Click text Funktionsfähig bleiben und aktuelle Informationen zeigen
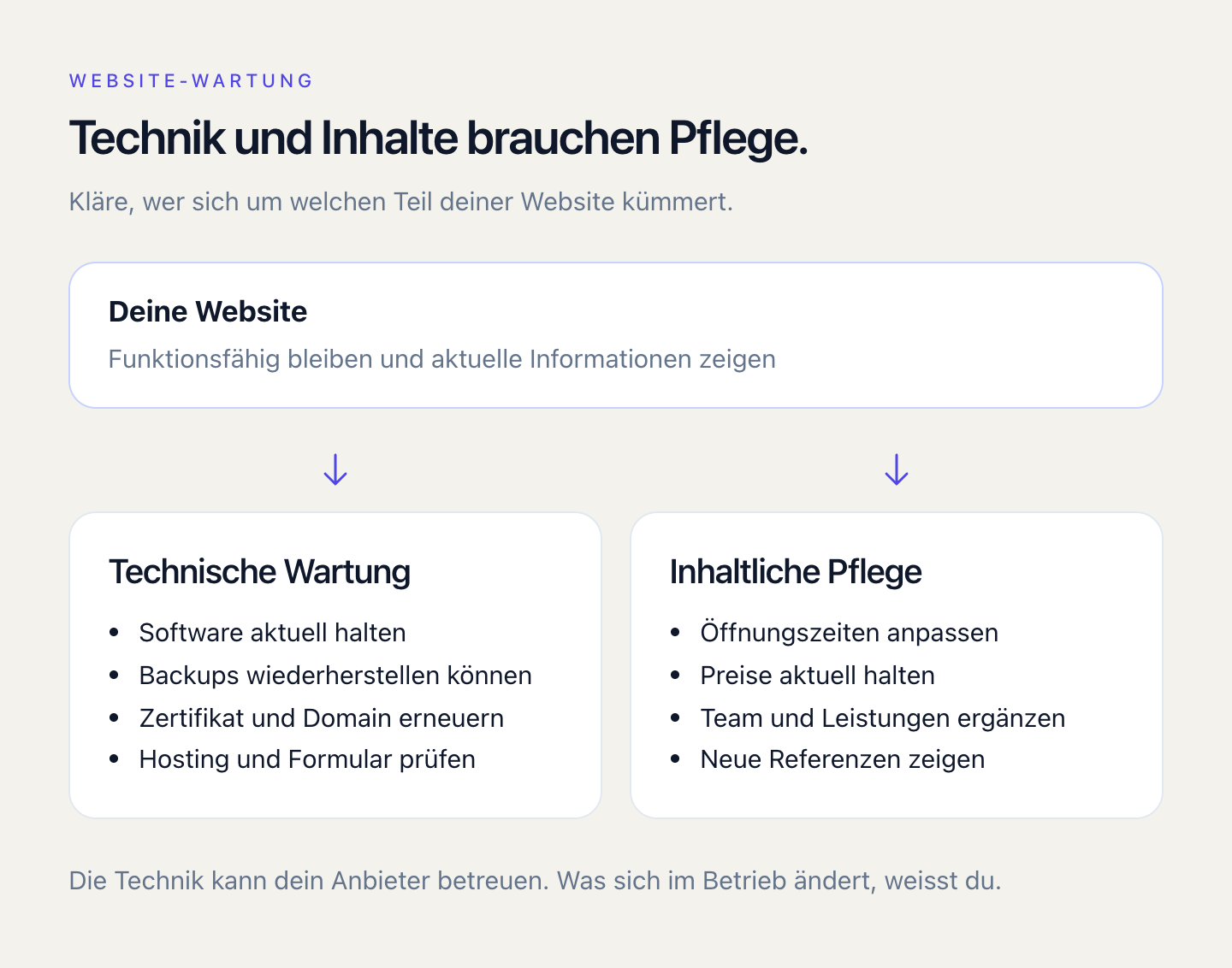Viewport: 1232px width, 968px height. (x=442, y=359)
